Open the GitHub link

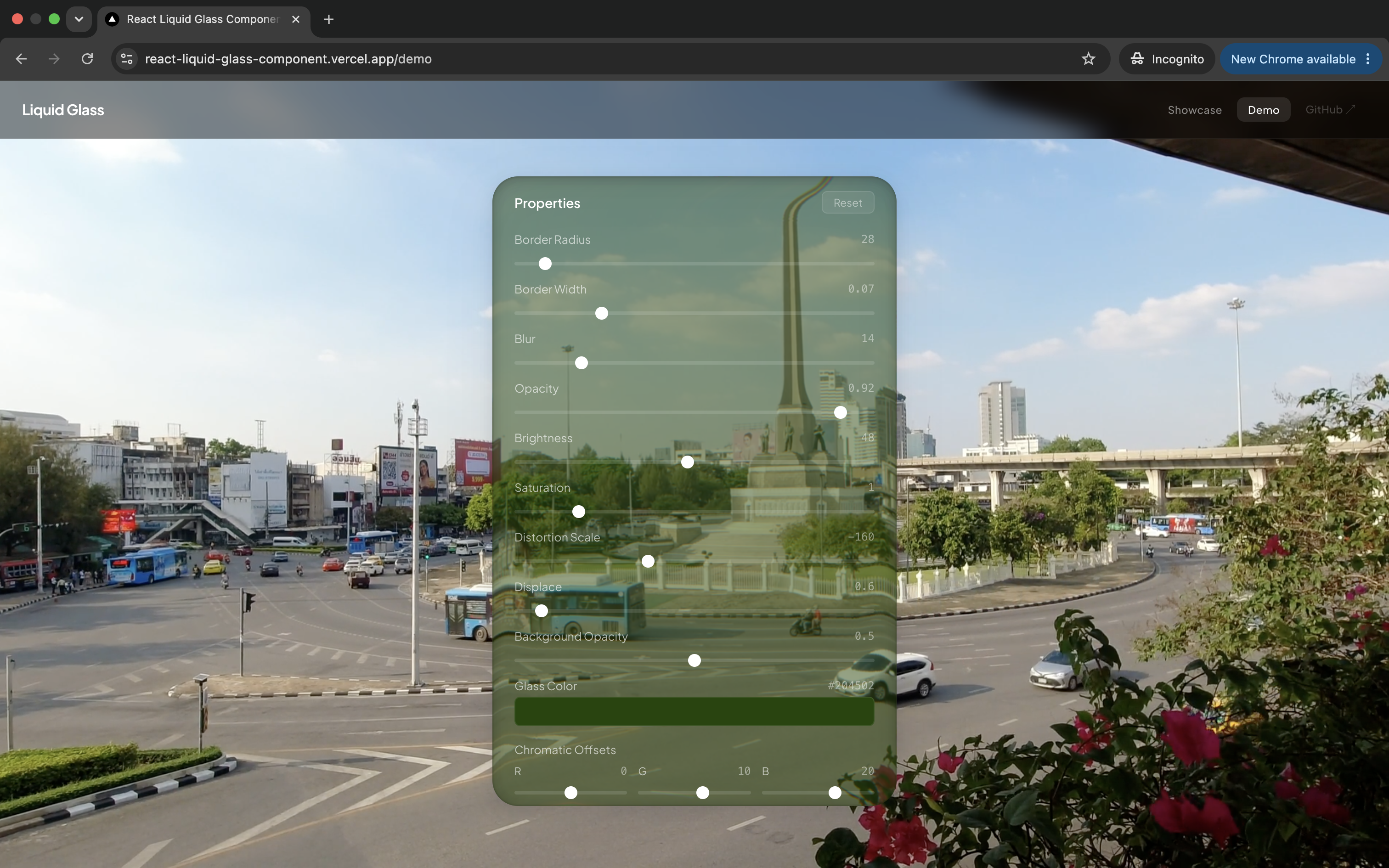[1331, 110]
